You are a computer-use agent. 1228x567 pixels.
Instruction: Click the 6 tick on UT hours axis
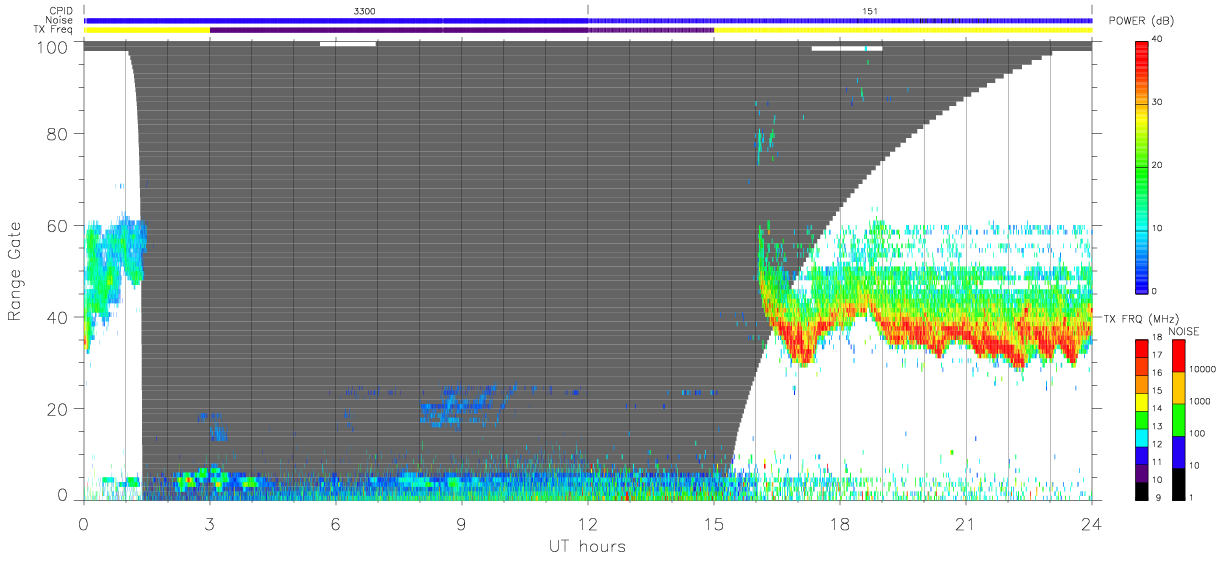tap(335, 523)
